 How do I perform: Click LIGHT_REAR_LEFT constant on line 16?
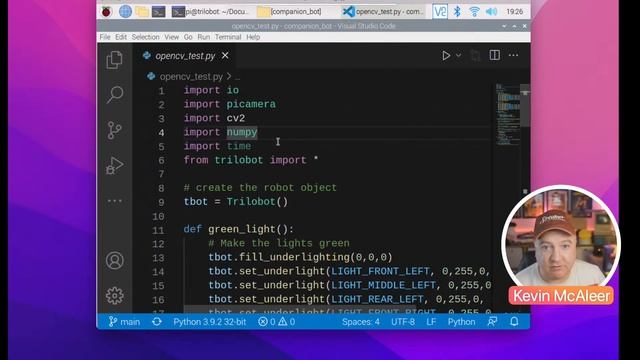(x=377, y=299)
